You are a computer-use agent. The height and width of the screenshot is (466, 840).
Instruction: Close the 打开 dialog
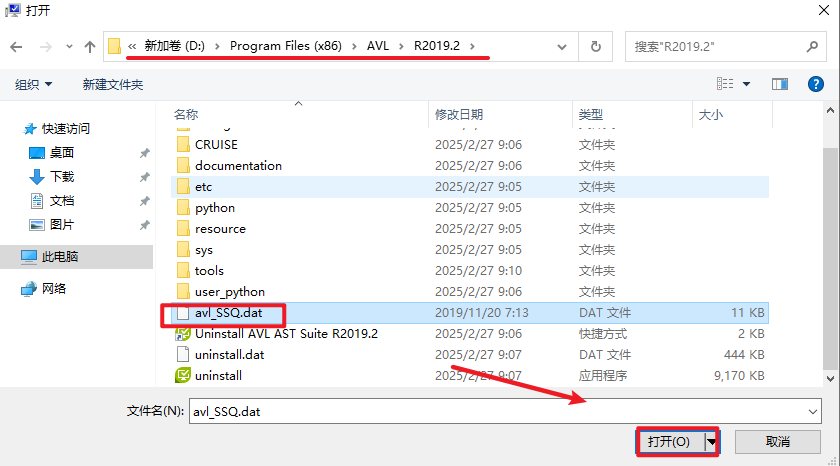(823, 10)
